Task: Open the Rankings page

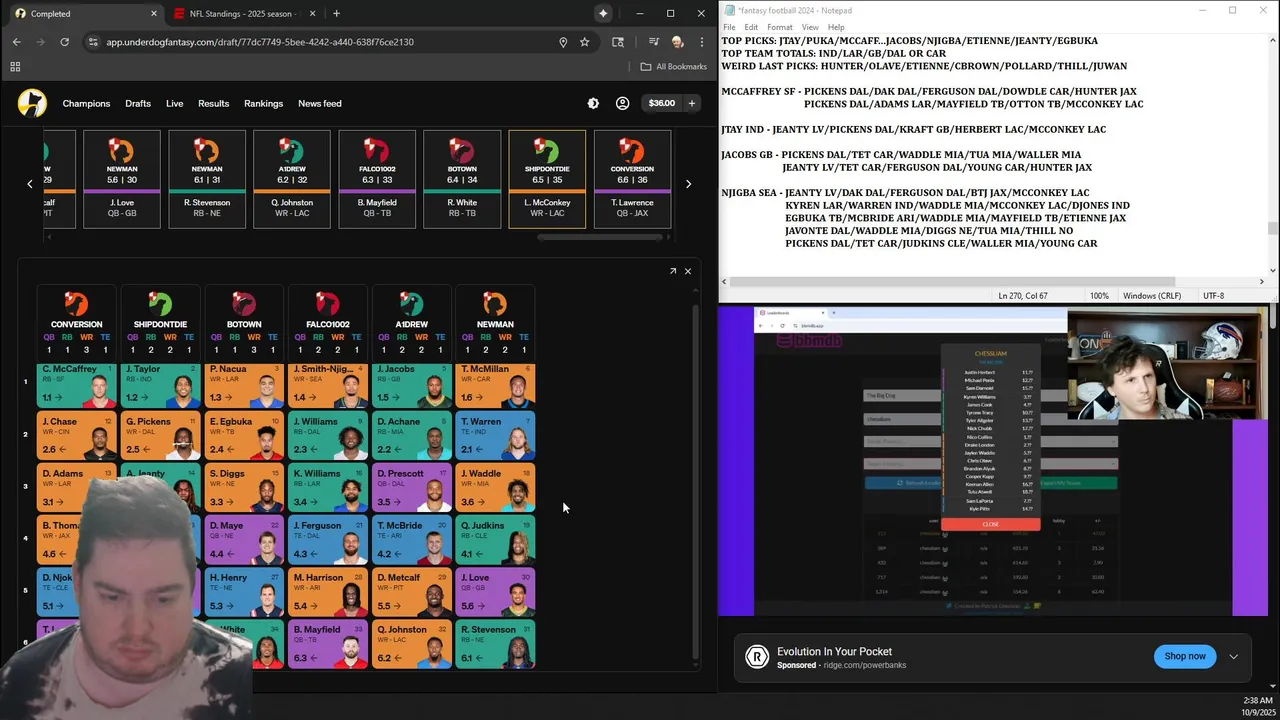Action: [x=264, y=103]
